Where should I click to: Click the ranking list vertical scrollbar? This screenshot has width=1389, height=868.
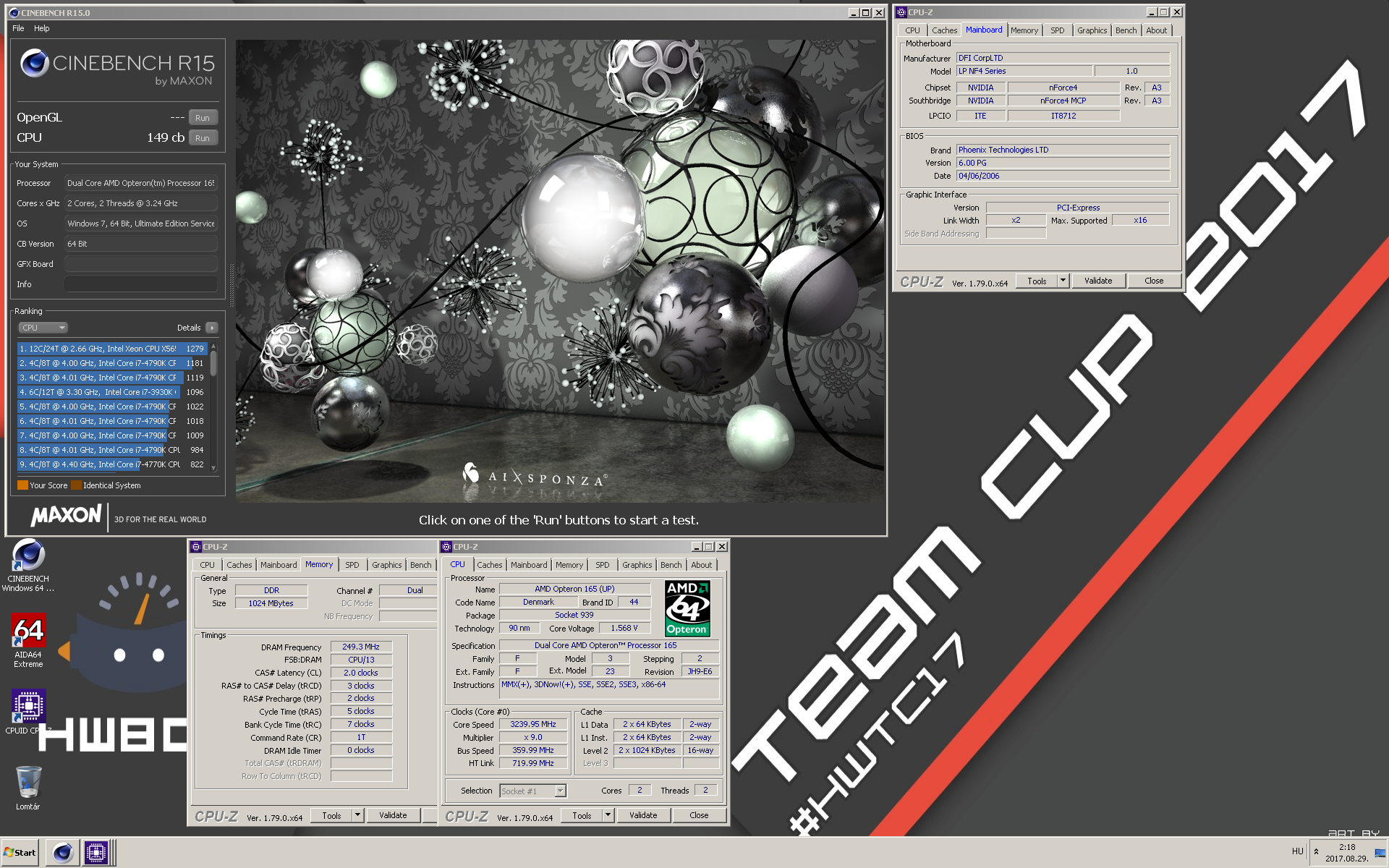coord(213,407)
